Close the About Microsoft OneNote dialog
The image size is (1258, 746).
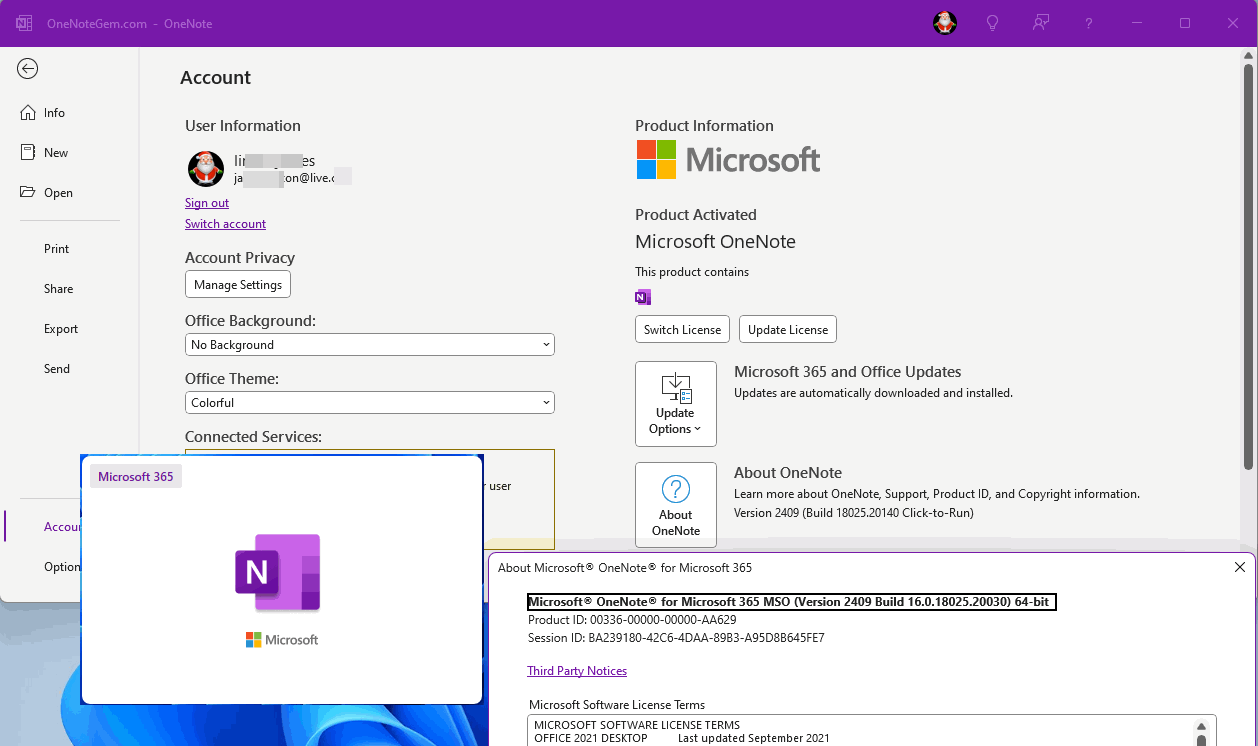tap(1240, 567)
